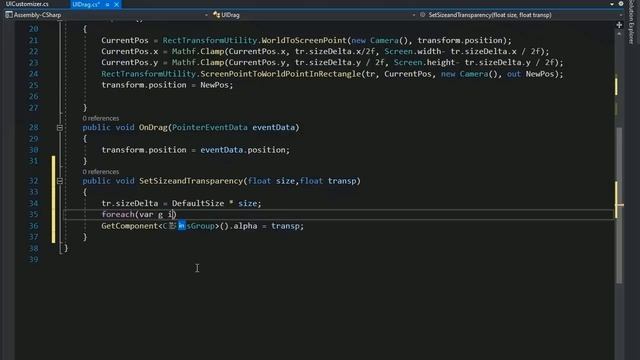Viewport: 640px width, 360px height.
Task: Click 'eventData' before '.position' on line 30
Action: coord(221,150)
